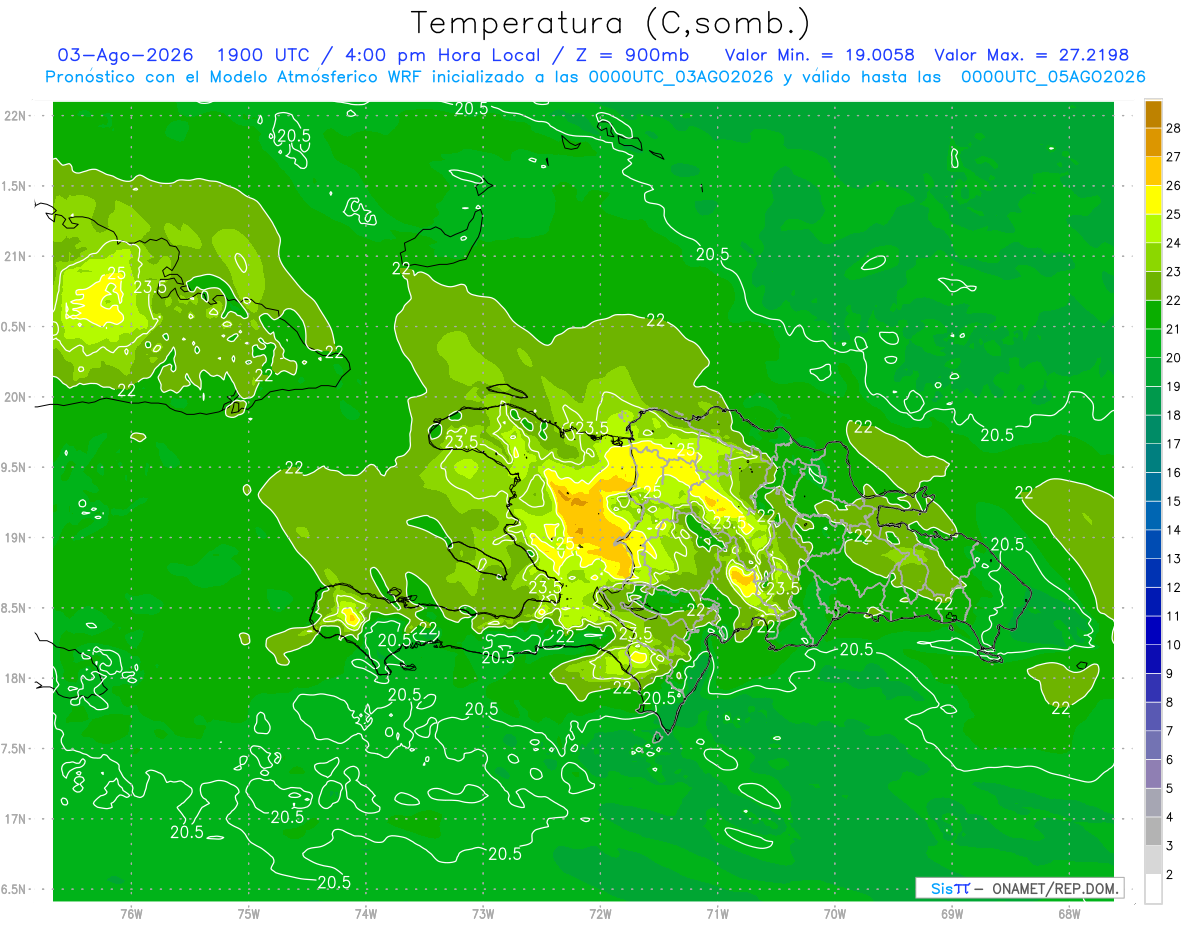
Task: Click the "75W" longitude axis label
Action: 248,914
